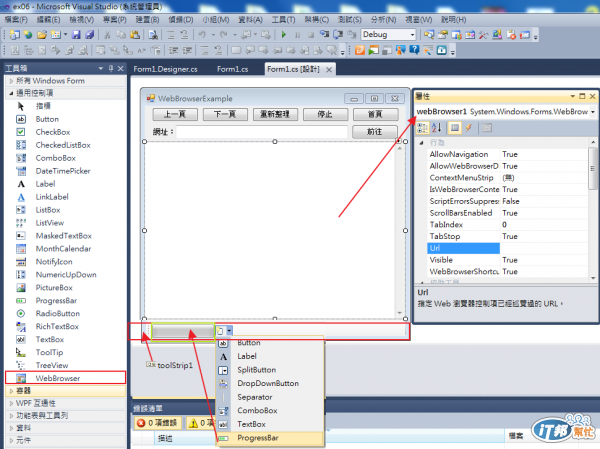Select toolStrip1 in the component tray
600x449 pixels.
click(x=170, y=365)
